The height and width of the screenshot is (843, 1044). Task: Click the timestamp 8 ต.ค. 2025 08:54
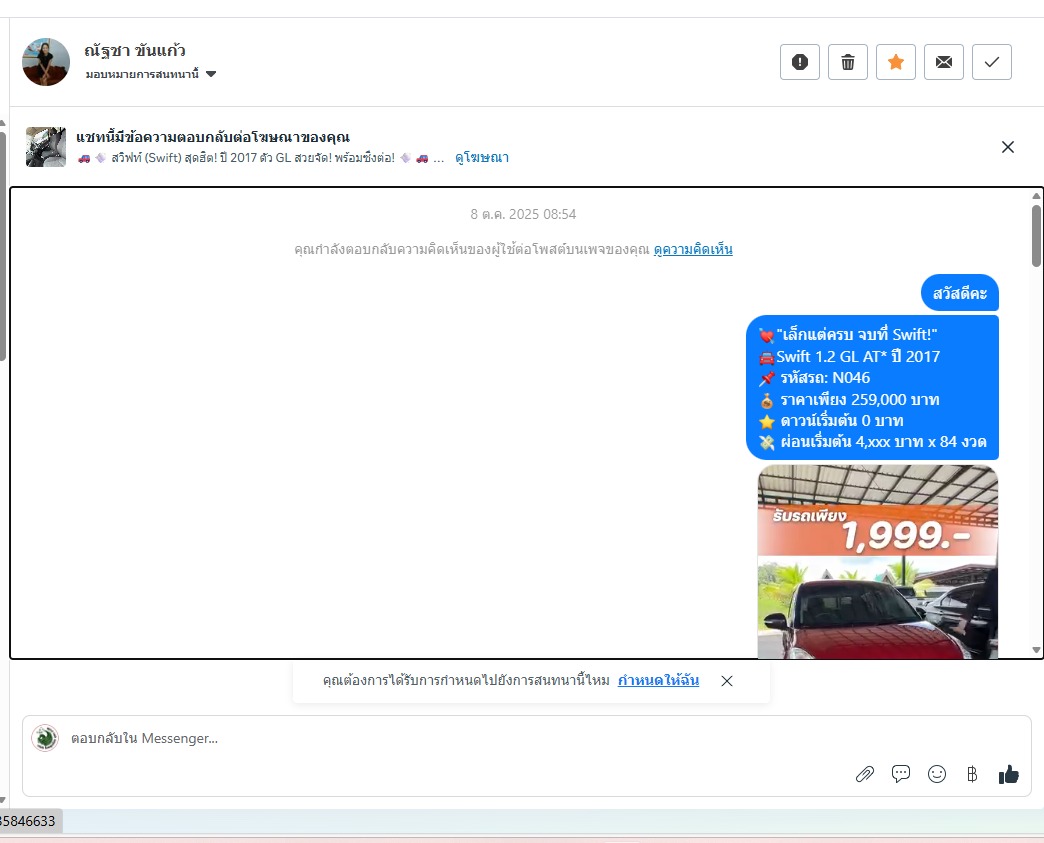[x=523, y=214]
